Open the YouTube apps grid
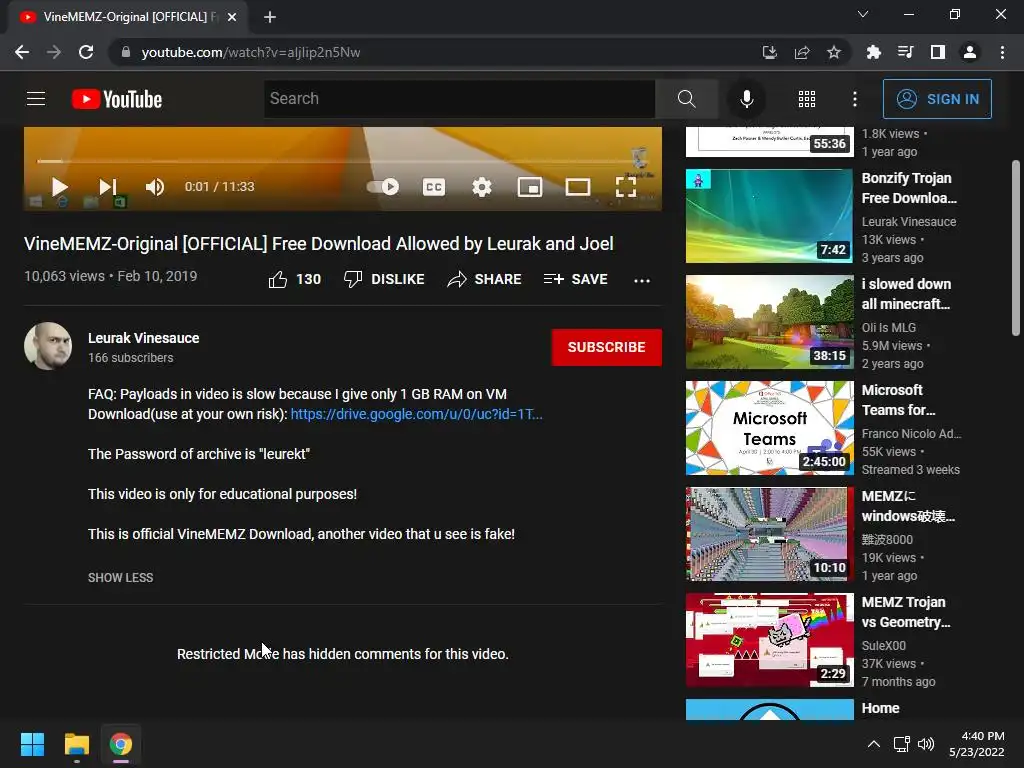 807,99
